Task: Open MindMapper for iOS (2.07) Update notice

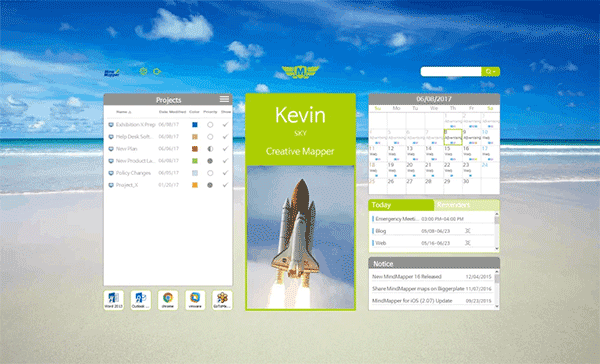Action: (x=432, y=301)
